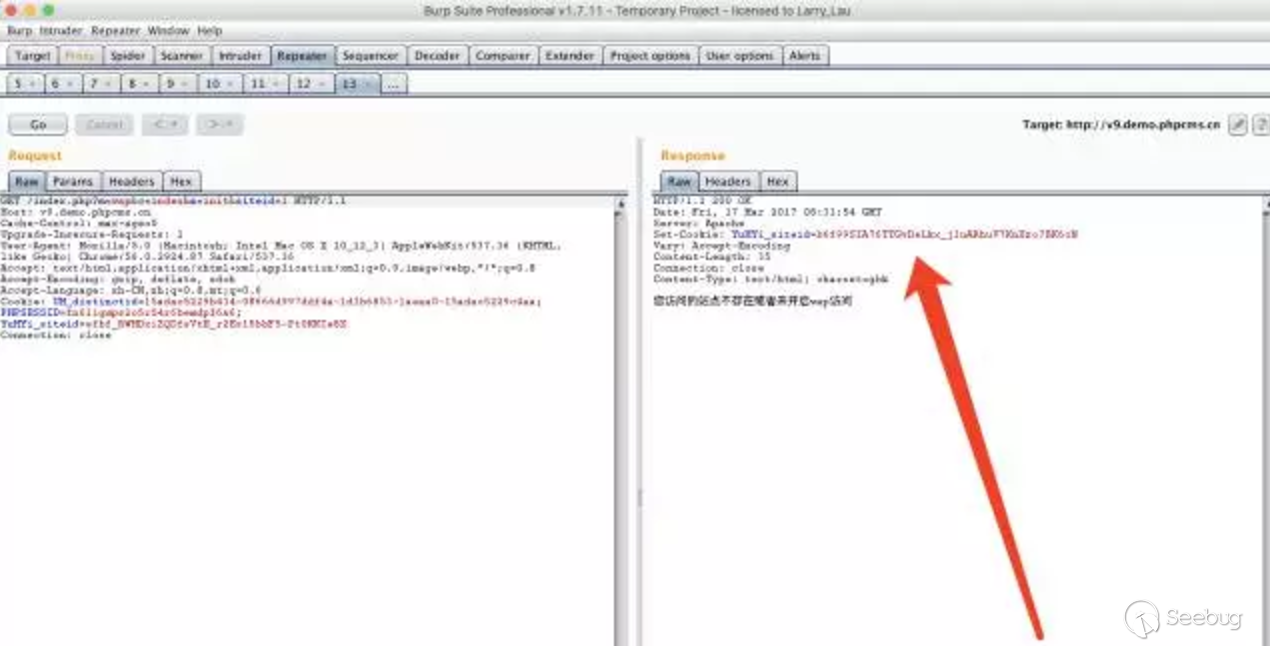Switch the Request pane to Params
Screen dimensions: 1270x646
pos(73,181)
